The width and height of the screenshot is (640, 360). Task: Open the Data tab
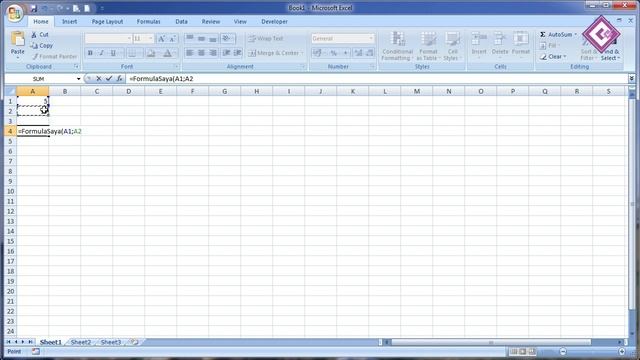click(x=182, y=22)
